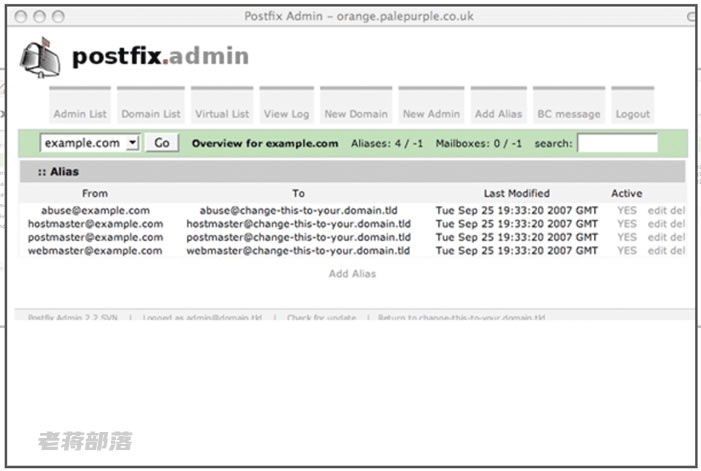Image resolution: width=701 pixels, height=471 pixels.
Task: Click webmaster@example.com in From column
Action: (x=95, y=251)
